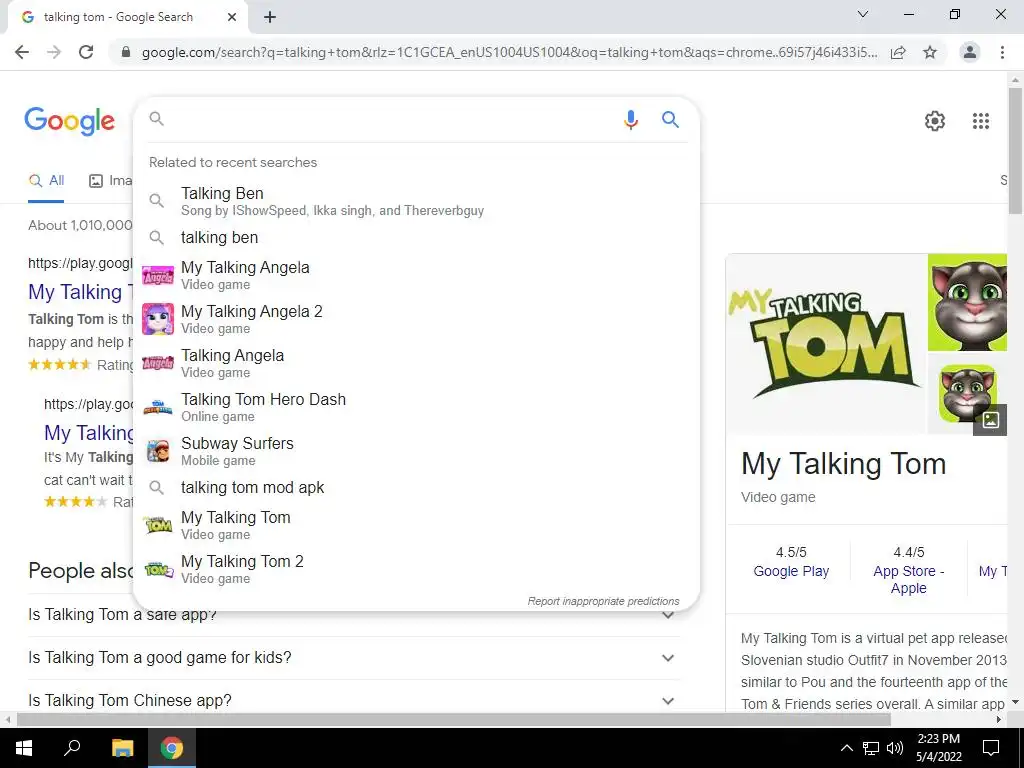
Task: Open network status tray icon
Action: 871,748
